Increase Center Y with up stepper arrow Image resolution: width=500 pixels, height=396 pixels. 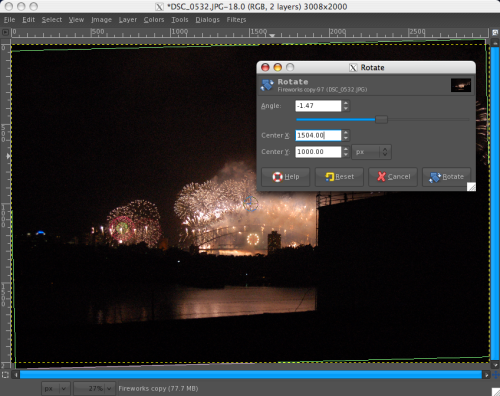[x=346, y=149]
